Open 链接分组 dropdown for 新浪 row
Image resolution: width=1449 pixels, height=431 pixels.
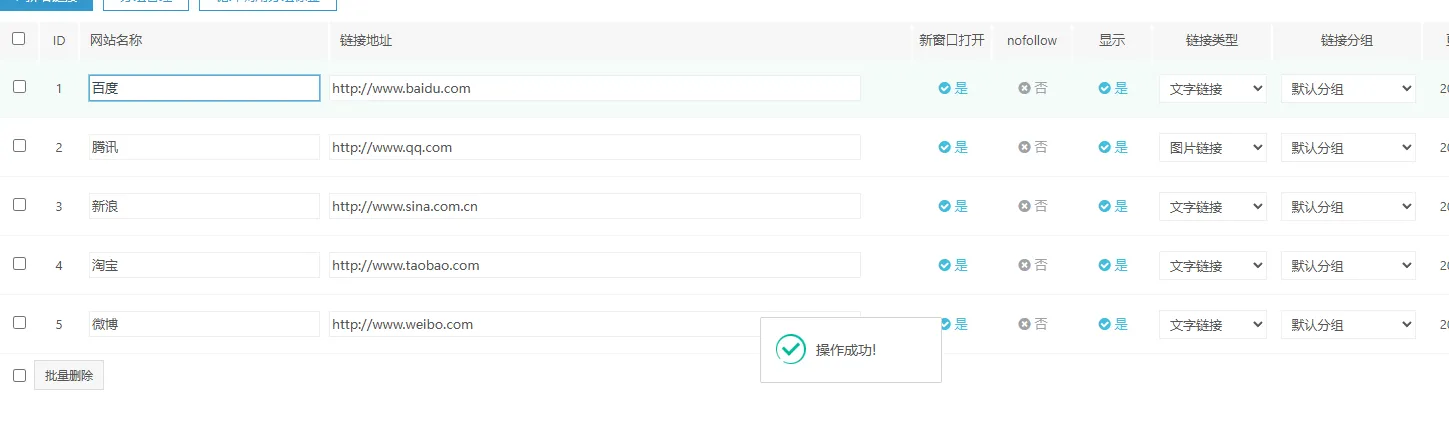coord(1348,206)
